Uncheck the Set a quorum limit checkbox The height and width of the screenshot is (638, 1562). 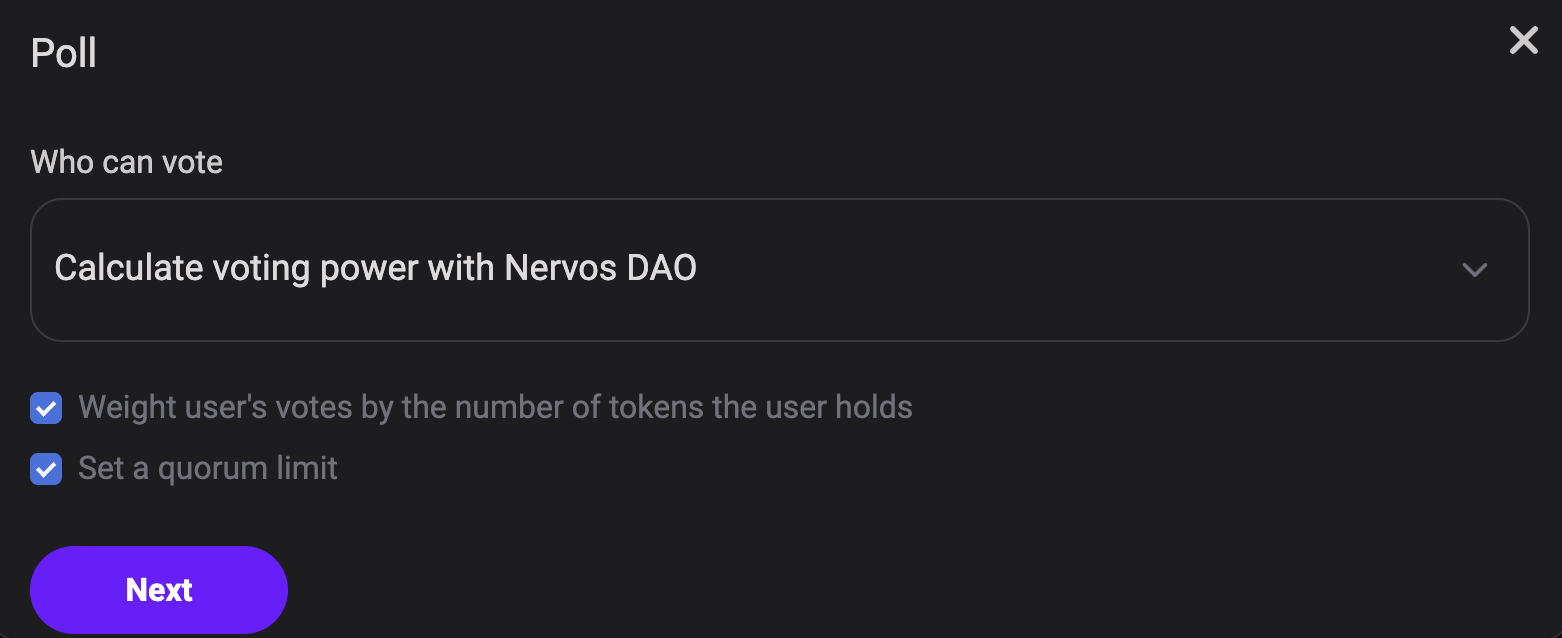[46, 469]
